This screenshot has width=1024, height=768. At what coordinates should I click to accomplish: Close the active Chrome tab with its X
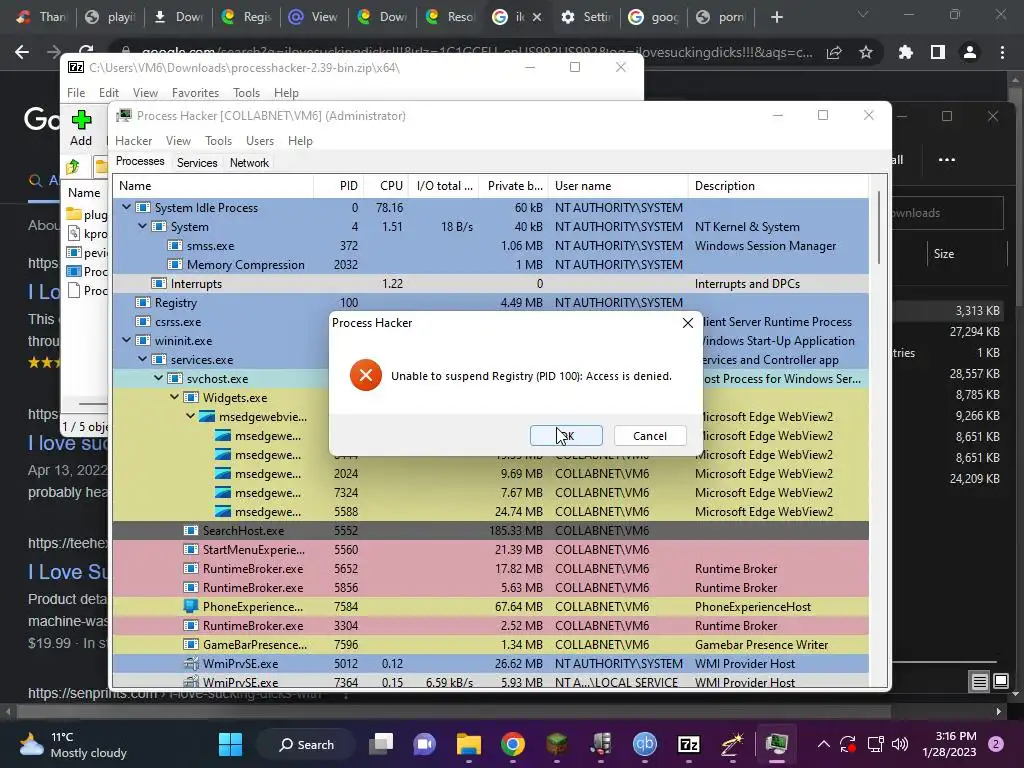[x=537, y=17]
